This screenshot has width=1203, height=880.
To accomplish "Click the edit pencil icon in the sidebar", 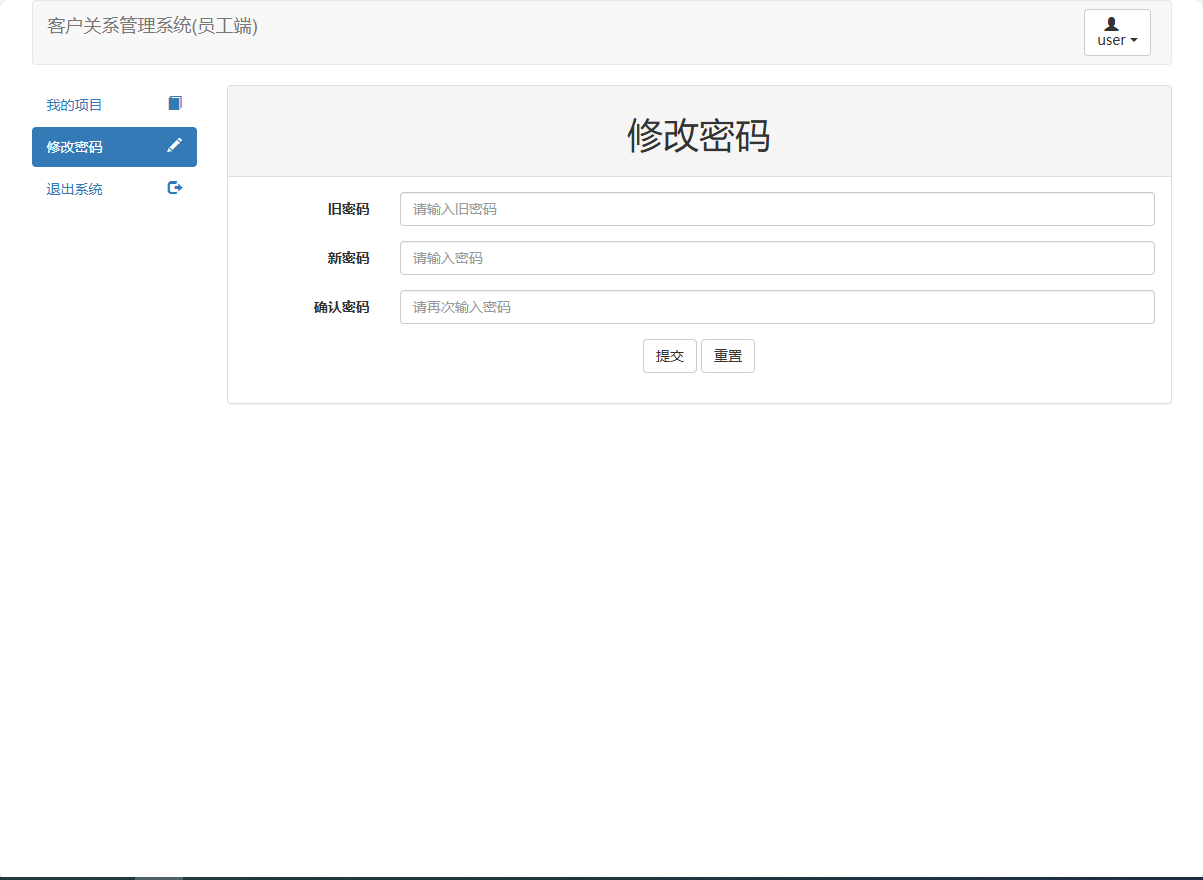I will 175,145.
